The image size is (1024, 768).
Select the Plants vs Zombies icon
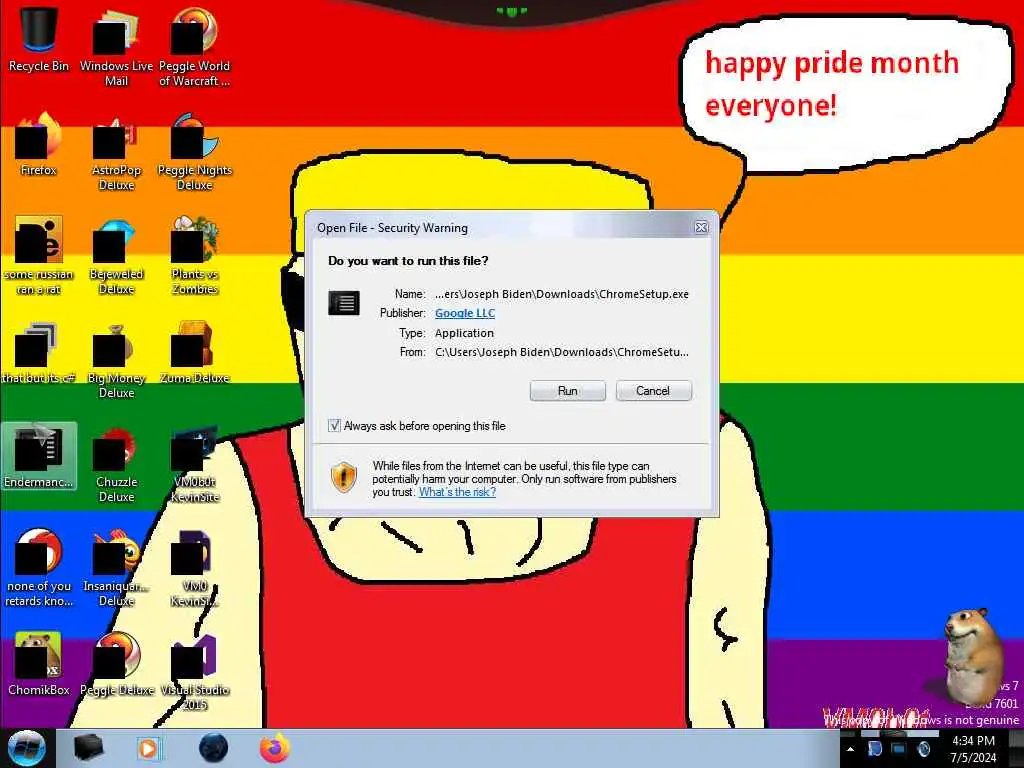pos(194,255)
